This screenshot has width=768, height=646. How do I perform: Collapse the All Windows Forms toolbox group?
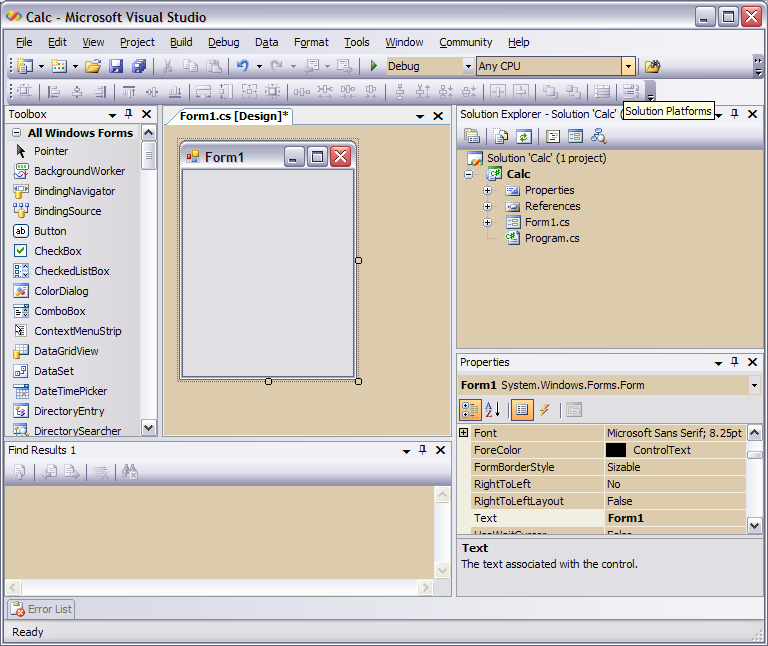point(17,133)
